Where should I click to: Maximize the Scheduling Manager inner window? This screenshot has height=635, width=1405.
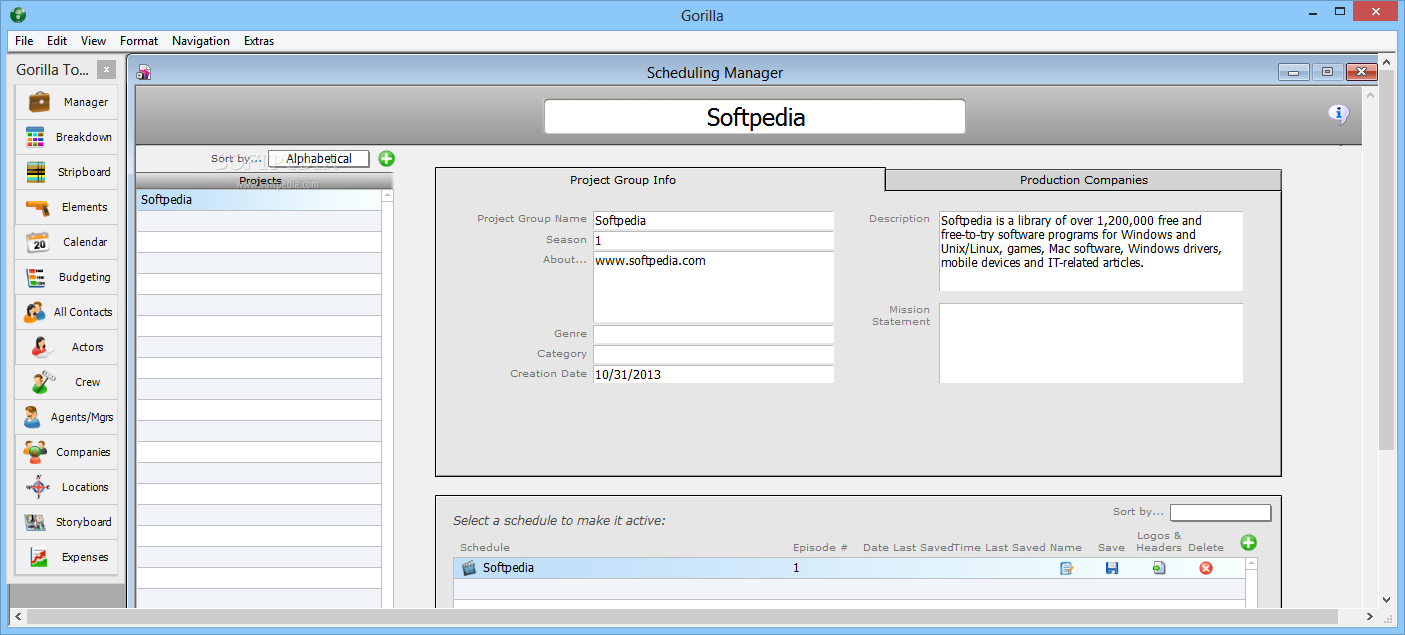[x=1327, y=72]
